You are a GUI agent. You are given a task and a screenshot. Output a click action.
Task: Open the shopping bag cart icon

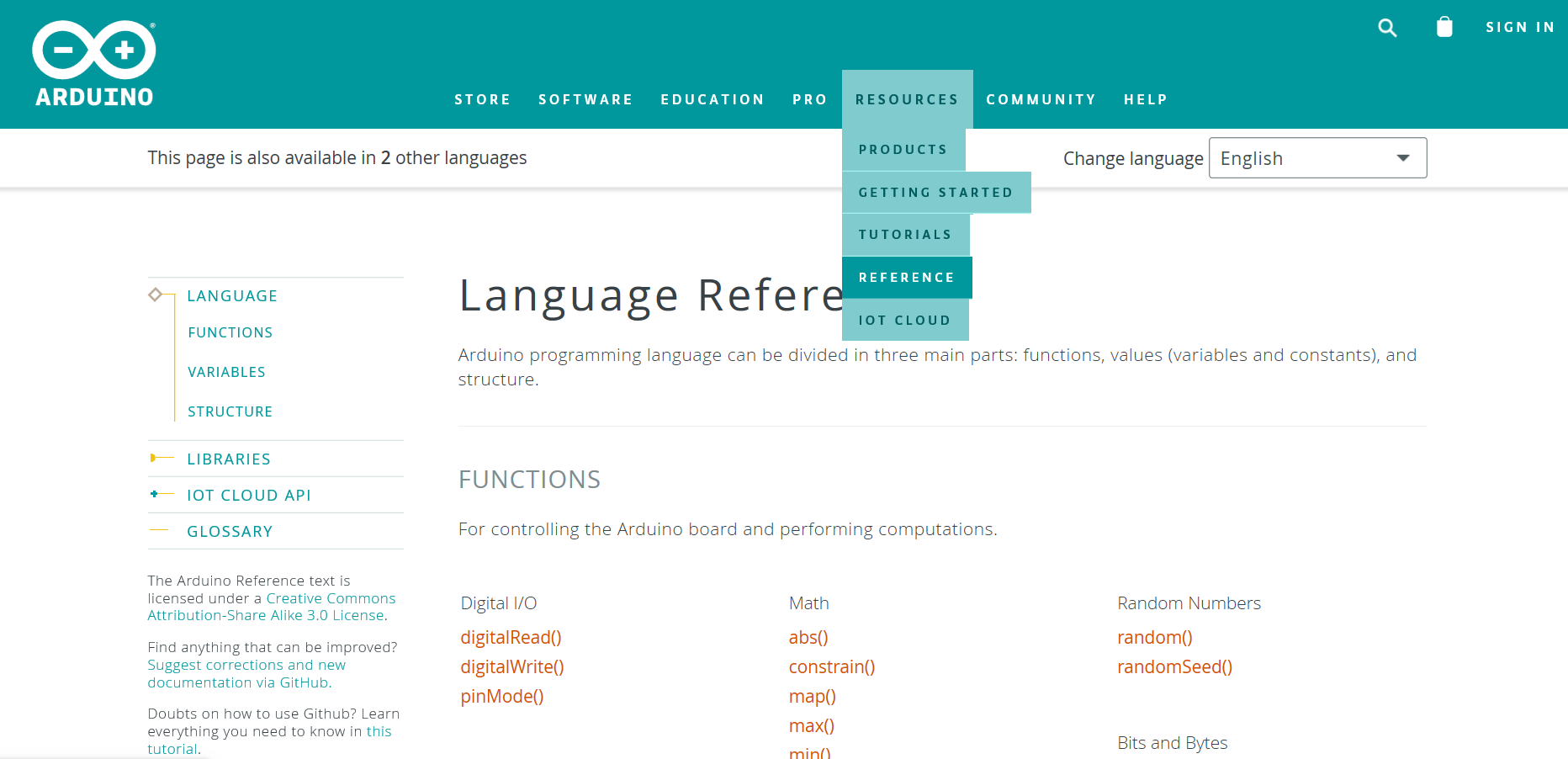[x=1444, y=27]
